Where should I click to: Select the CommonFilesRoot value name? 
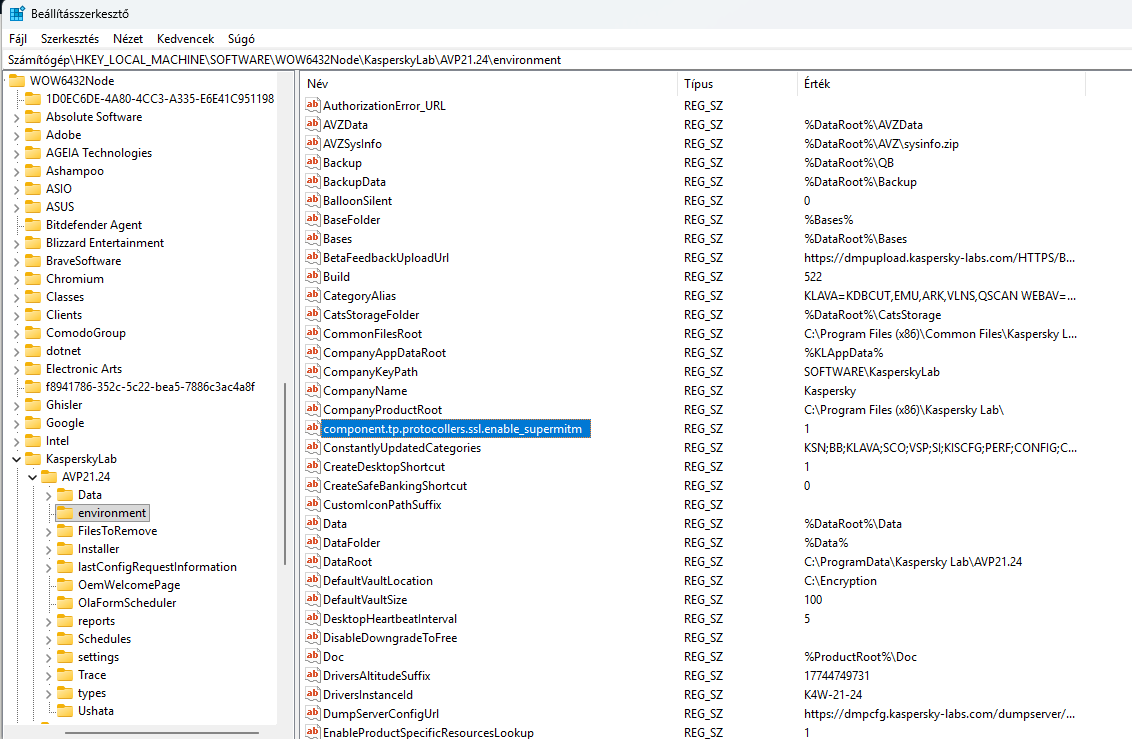[373, 333]
